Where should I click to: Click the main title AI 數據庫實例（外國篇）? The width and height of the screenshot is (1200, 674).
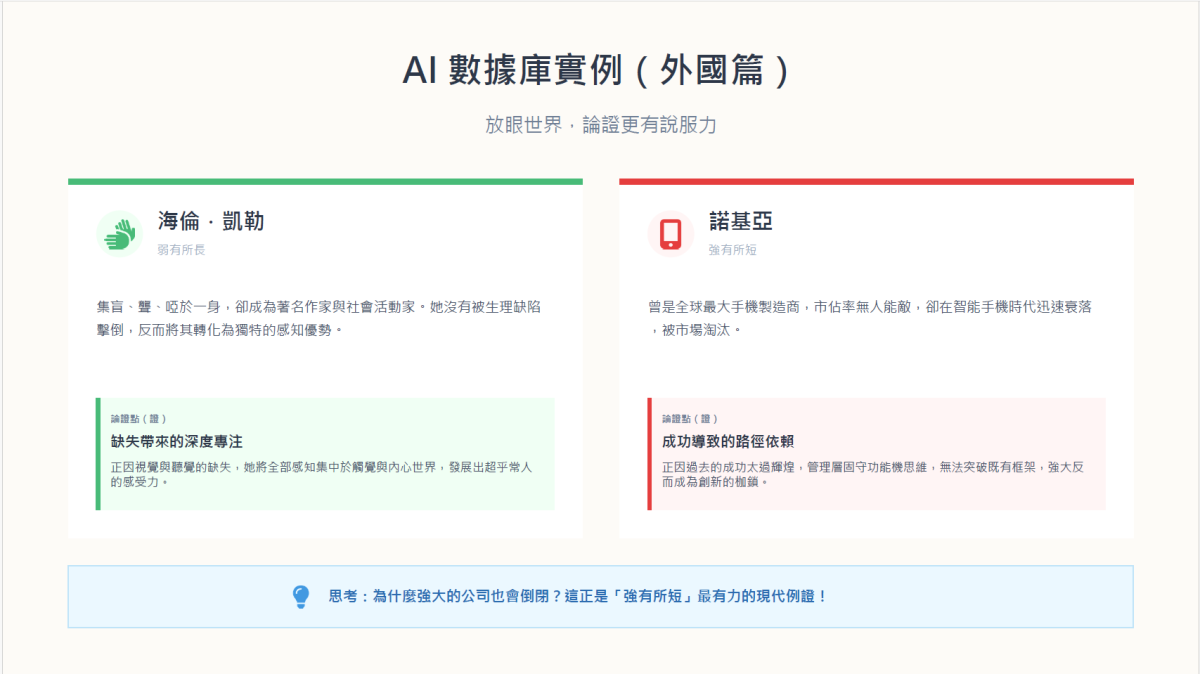tap(600, 71)
